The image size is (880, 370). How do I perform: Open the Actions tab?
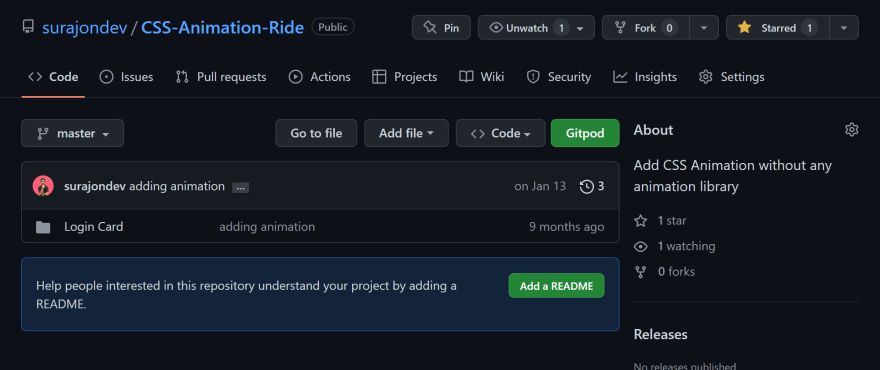319,77
